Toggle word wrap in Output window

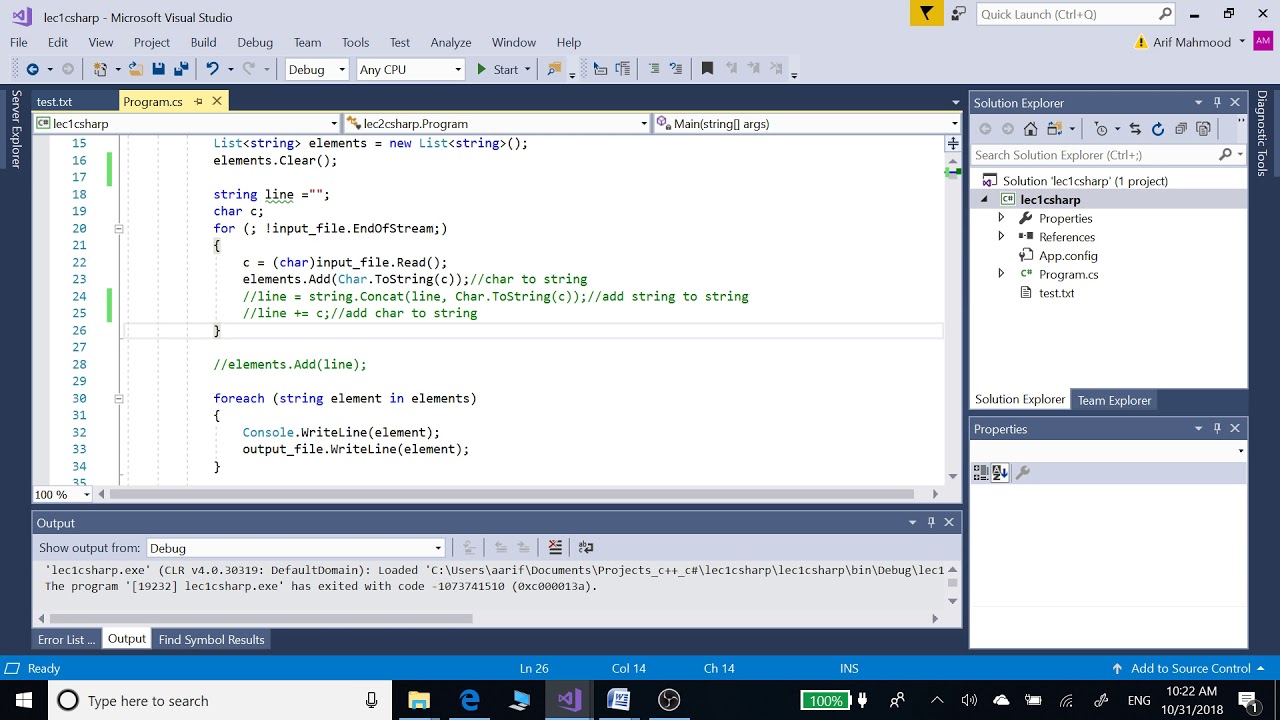pos(586,547)
